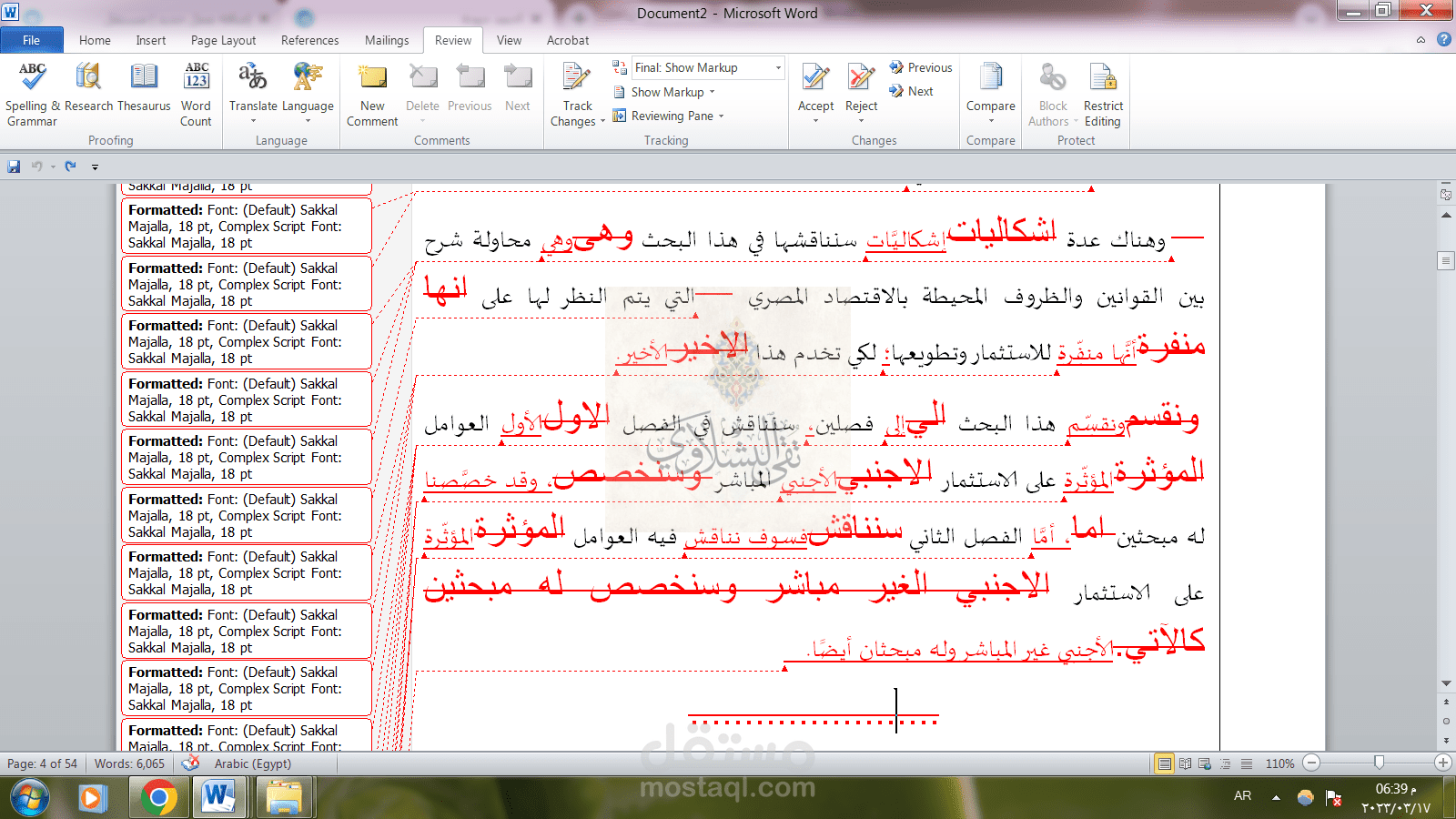Viewport: 1456px width, 819px height.
Task: Open the Mailings tab
Action: 387,40
